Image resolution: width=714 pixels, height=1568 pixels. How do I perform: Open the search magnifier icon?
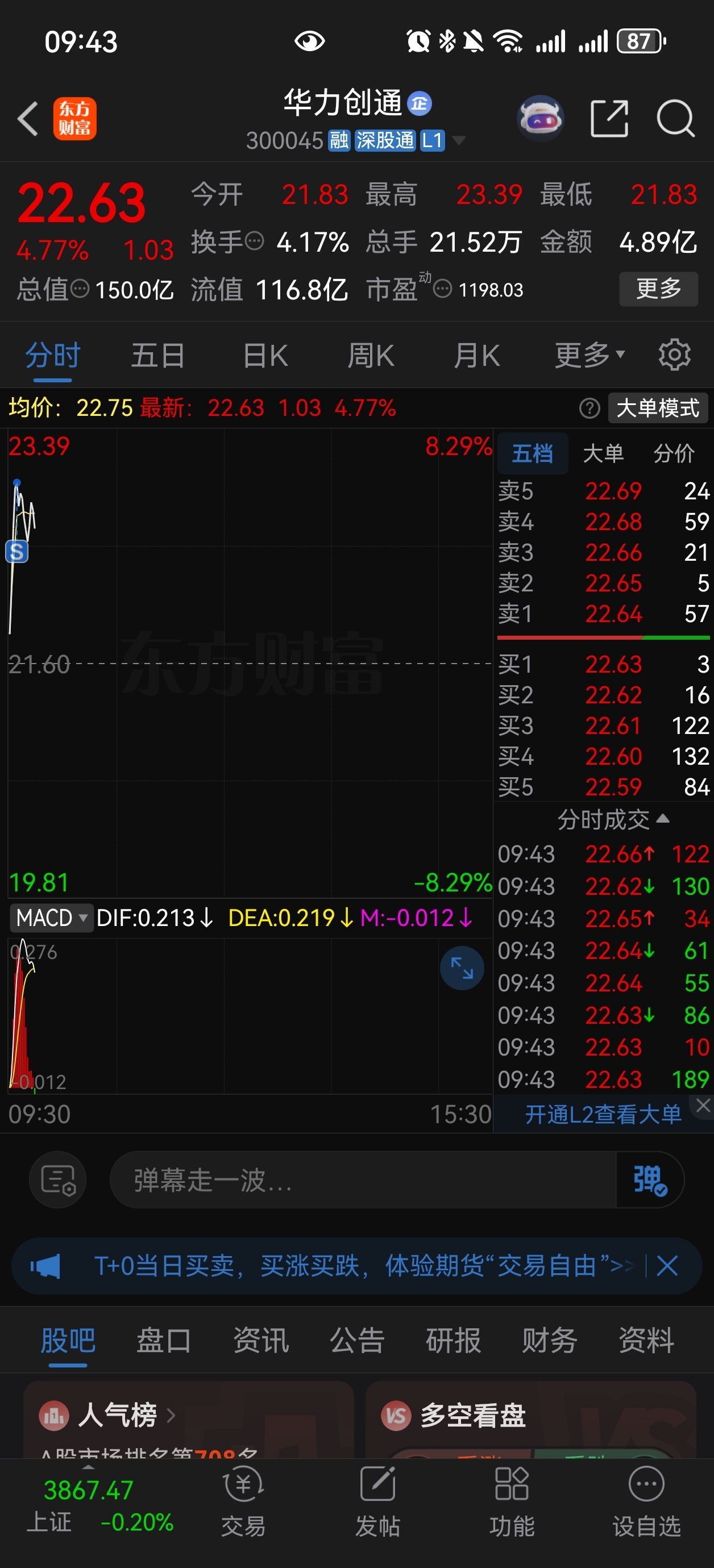(675, 118)
